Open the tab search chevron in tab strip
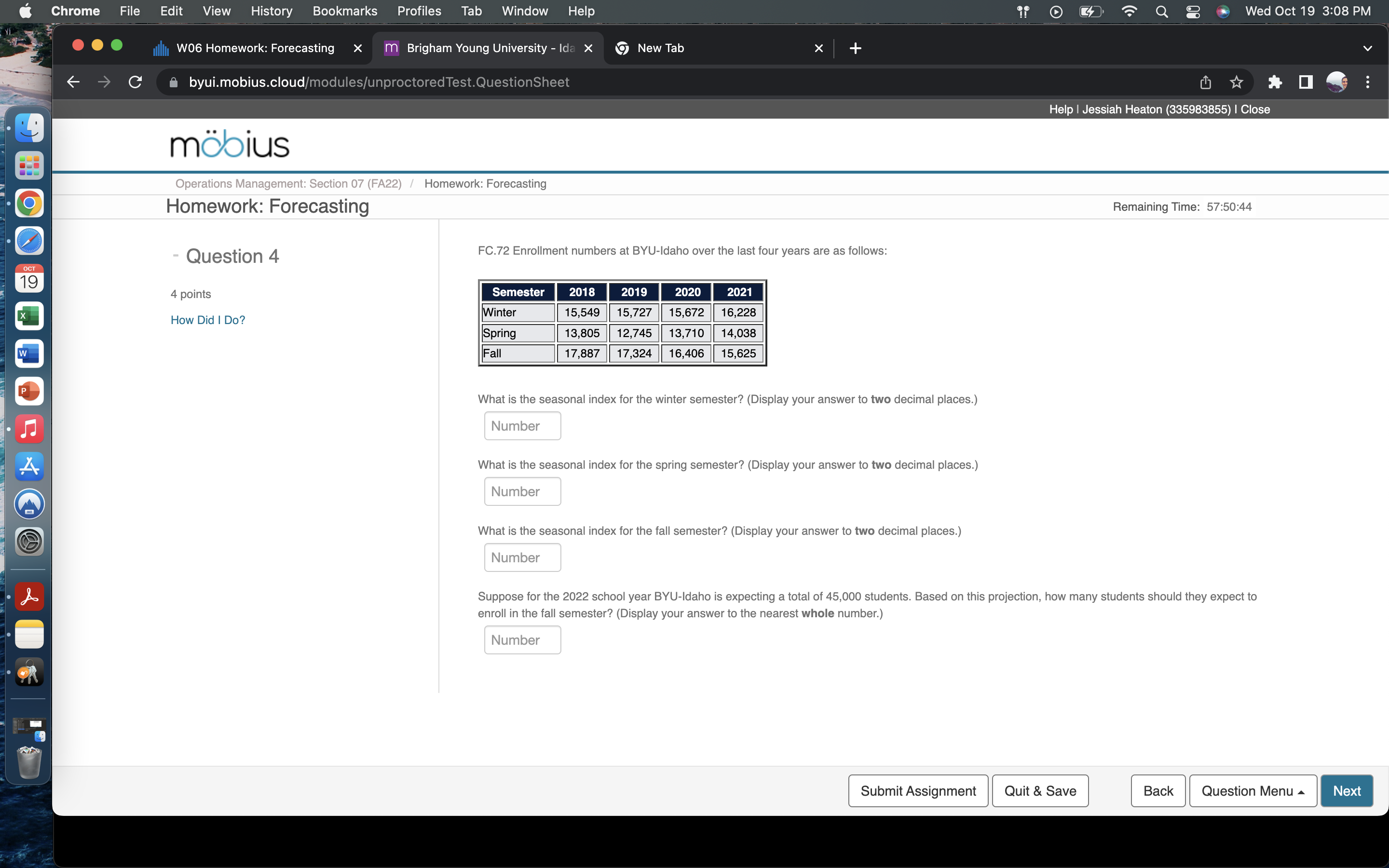Screen dimensions: 1389x868 1367,48
